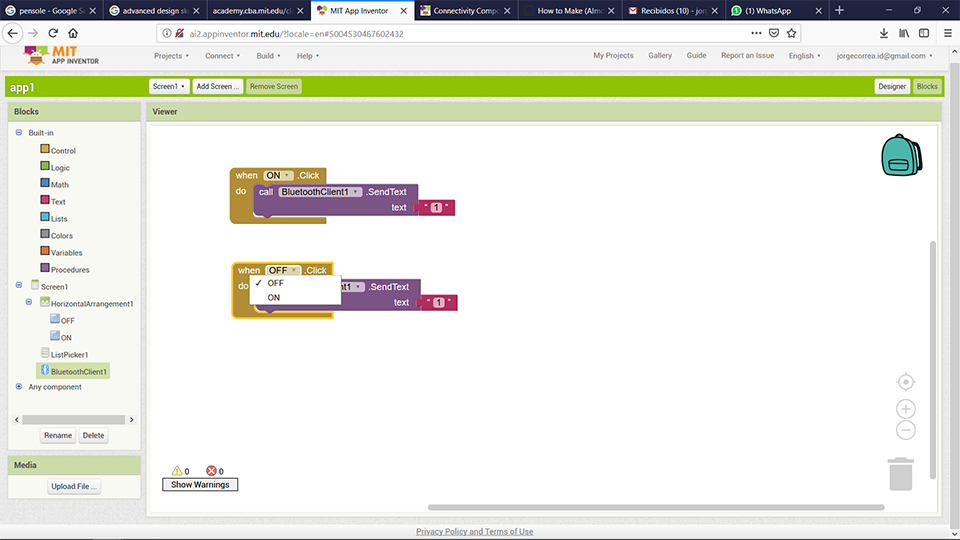960x540 pixels.
Task: Select the Logic blocks category
Action: pyautogui.click(x=55, y=167)
